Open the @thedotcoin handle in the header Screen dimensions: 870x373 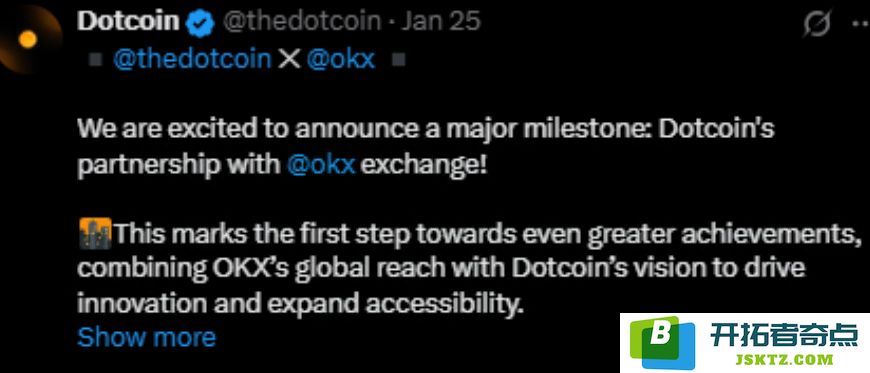click(302, 22)
